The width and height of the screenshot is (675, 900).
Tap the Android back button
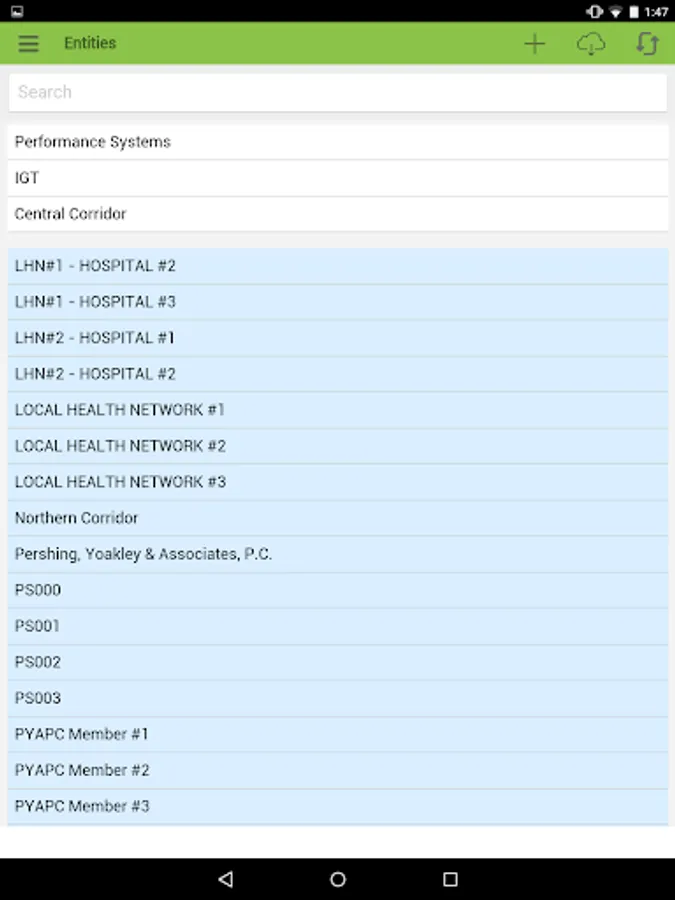pos(226,879)
